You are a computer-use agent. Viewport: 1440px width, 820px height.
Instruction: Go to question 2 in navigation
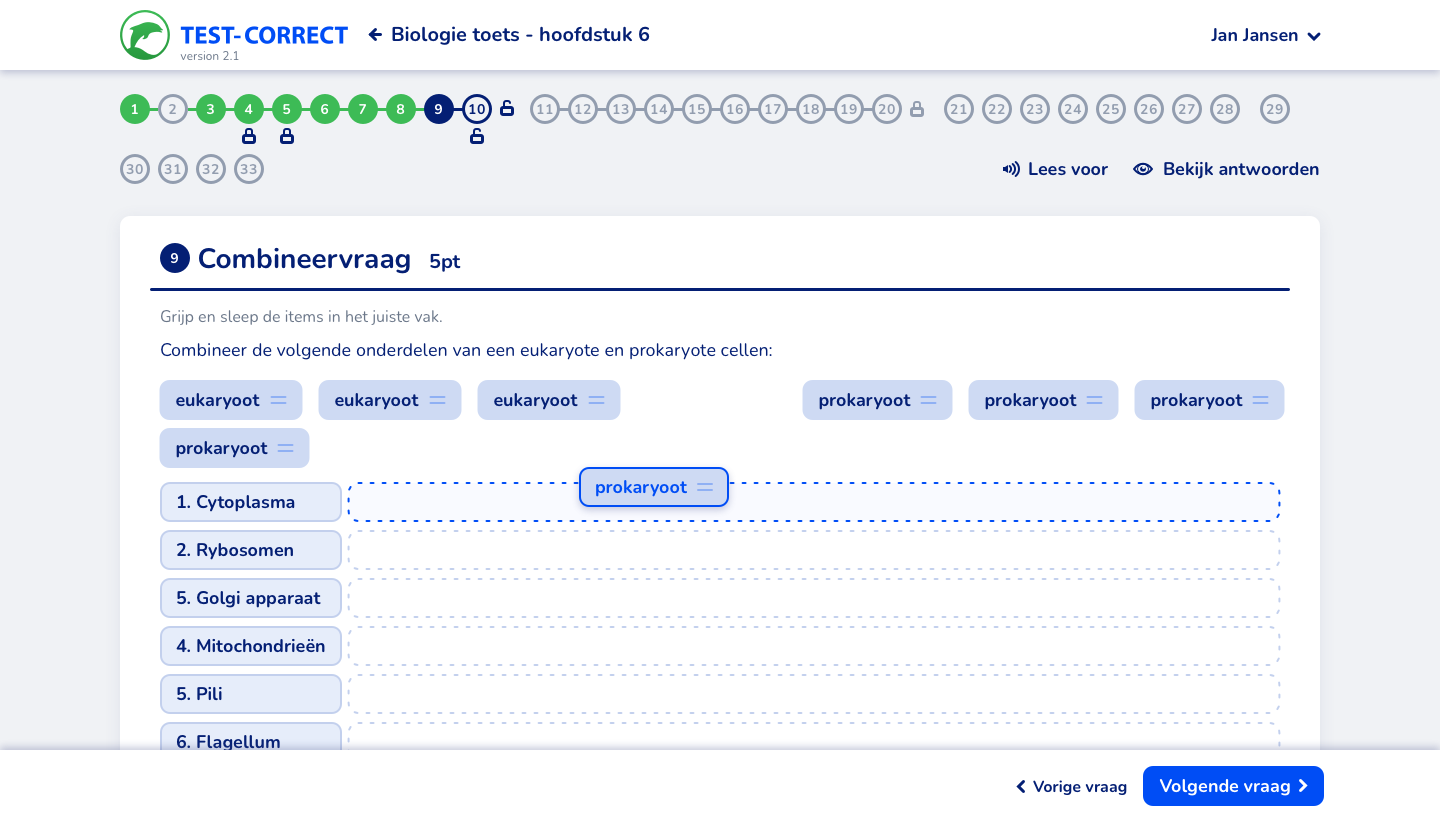173,109
